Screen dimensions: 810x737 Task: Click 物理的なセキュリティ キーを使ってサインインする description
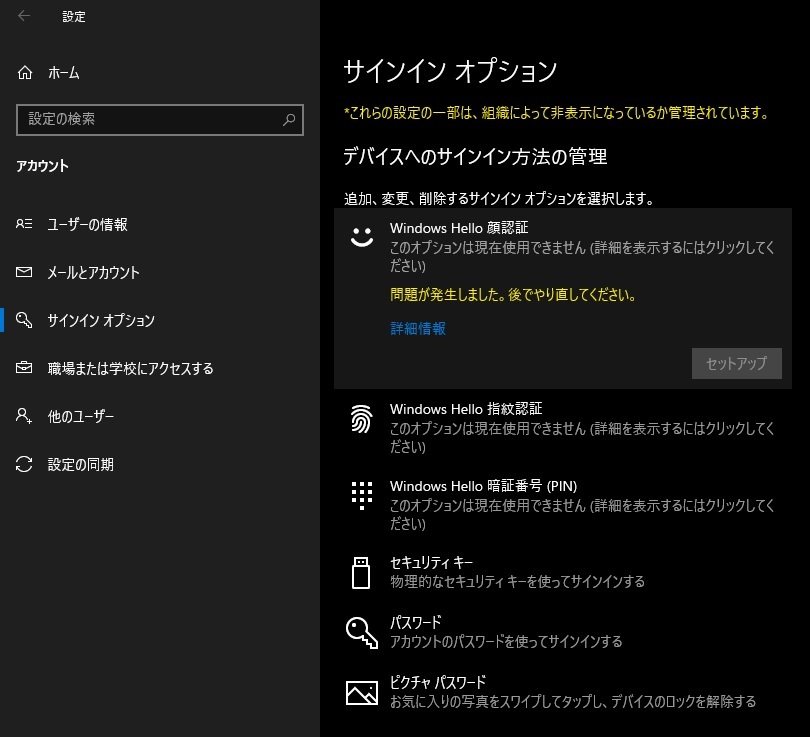[x=517, y=582]
